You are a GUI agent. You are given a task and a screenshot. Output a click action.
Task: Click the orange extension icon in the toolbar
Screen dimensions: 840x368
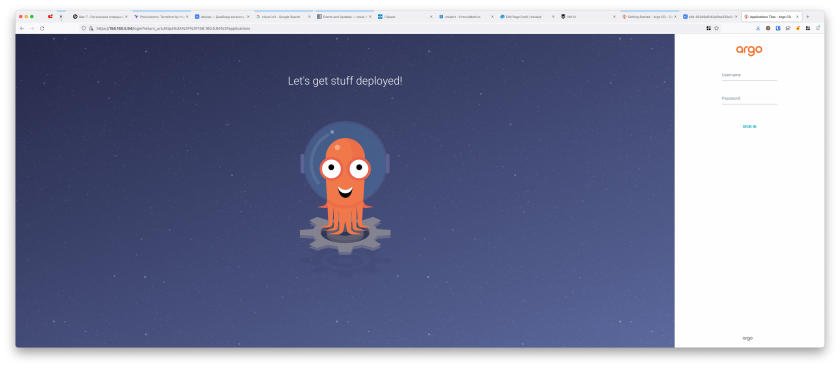[x=798, y=28]
